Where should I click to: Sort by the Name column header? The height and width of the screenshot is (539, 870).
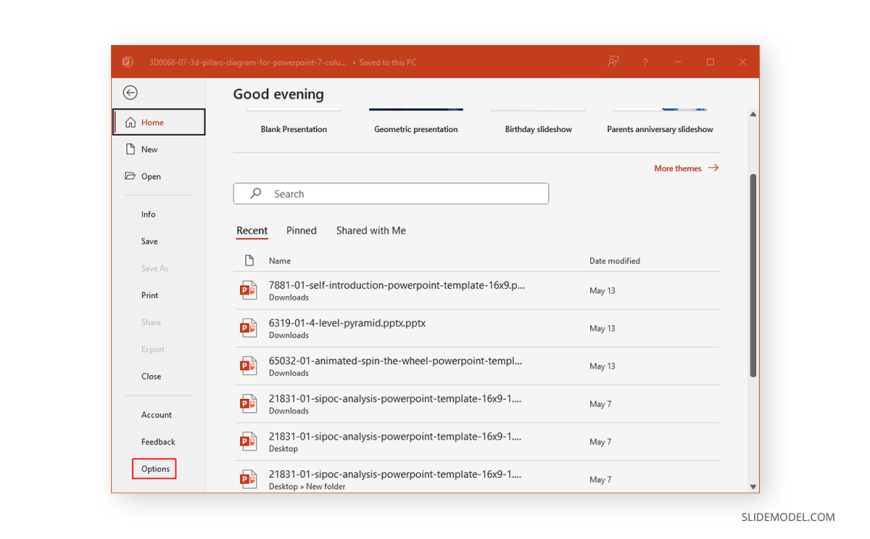[x=279, y=261]
